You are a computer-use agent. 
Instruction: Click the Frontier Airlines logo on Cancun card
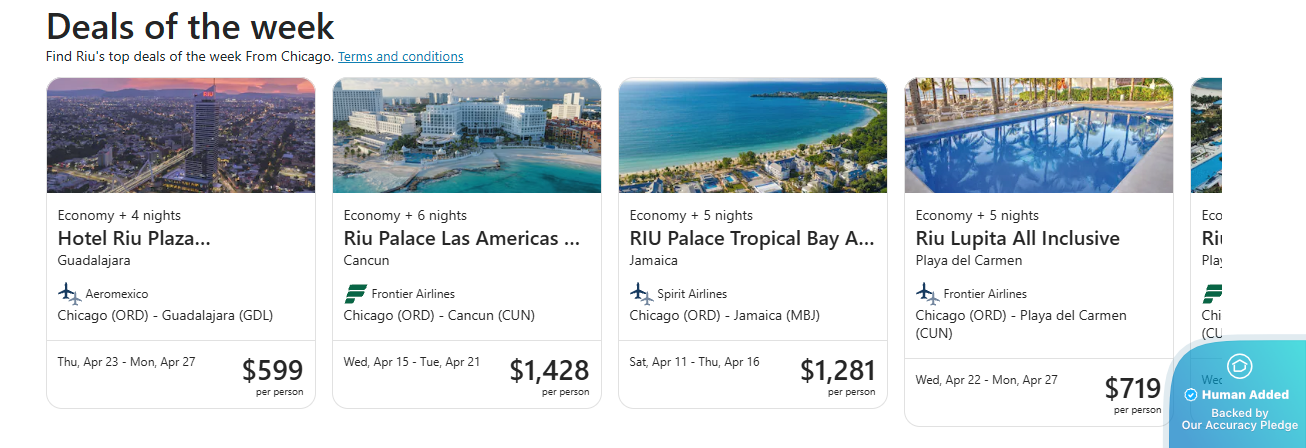pyautogui.click(x=355, y=294)
